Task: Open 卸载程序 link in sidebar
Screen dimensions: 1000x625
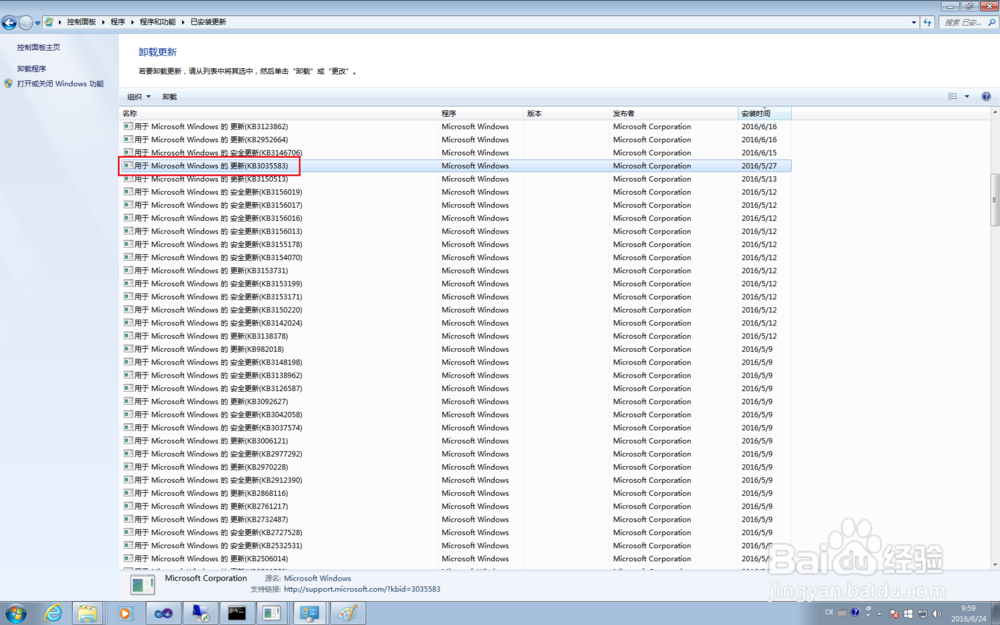Action: point(31,68)
